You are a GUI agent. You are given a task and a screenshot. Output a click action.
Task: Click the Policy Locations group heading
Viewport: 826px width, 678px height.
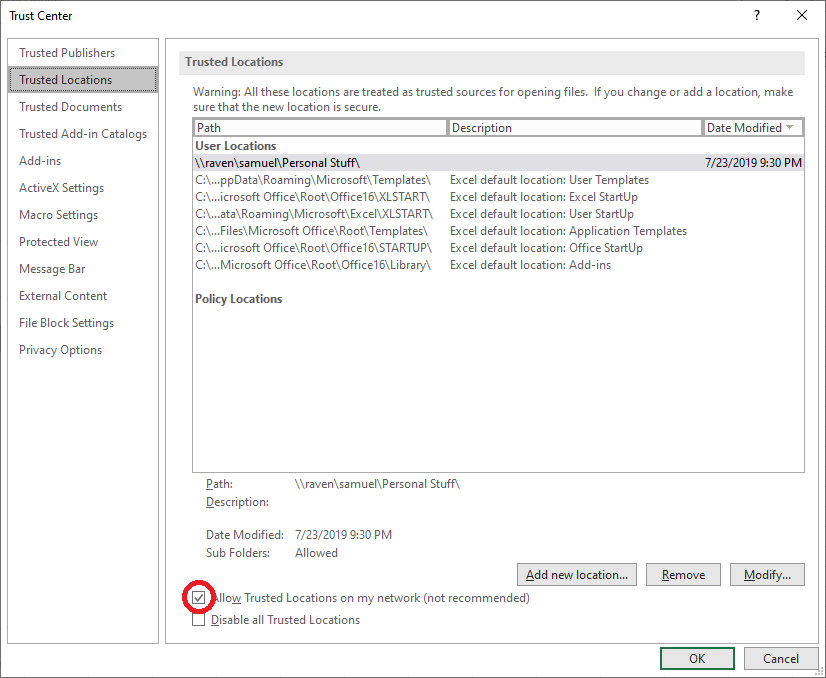tap(239, 299)
